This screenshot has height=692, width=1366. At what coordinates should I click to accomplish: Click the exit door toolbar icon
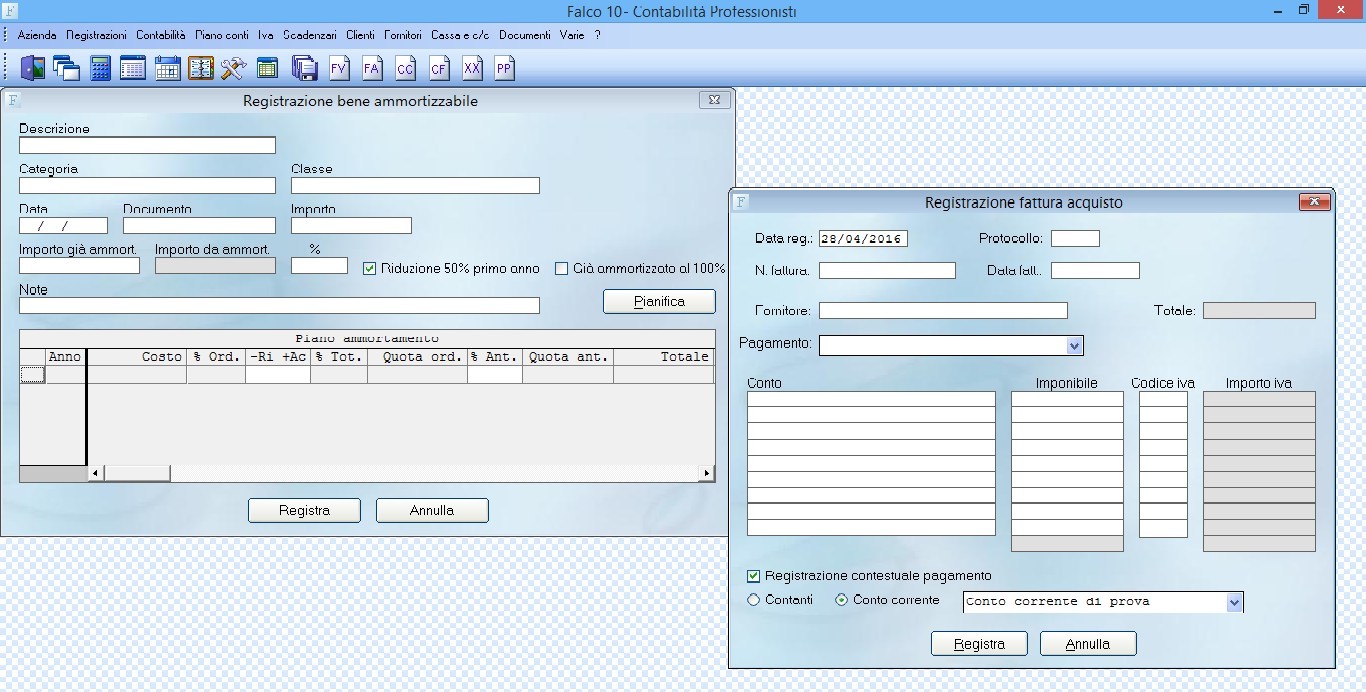pyautogui.click(x=33, y=68)
